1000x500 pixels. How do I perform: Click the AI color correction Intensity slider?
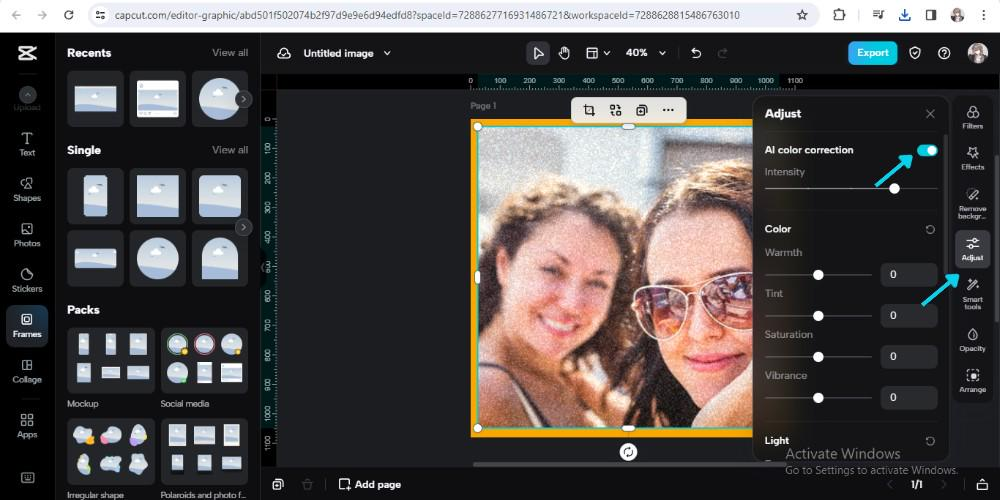[x=851, y=189]
